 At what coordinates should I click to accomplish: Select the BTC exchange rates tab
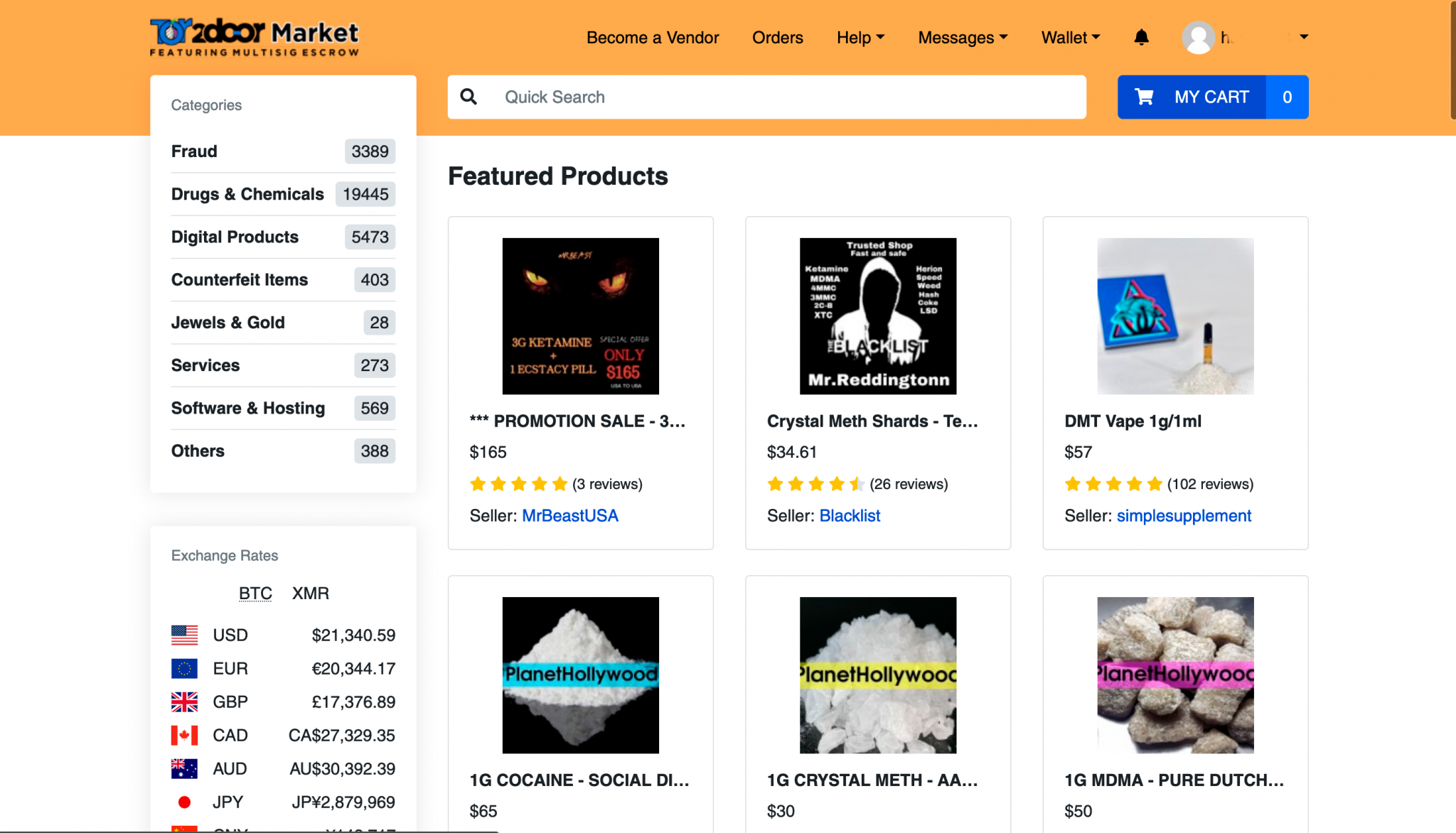(x=255, y=593)
